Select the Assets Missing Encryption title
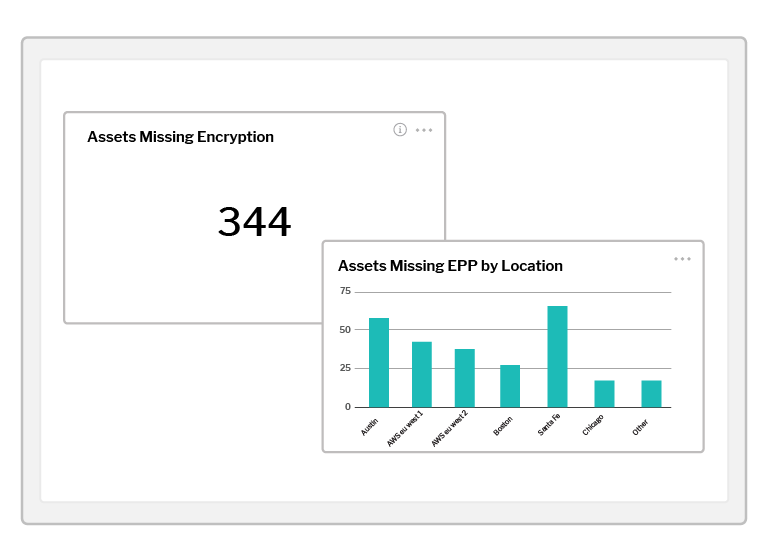The image size is (768, 548). 180,137
